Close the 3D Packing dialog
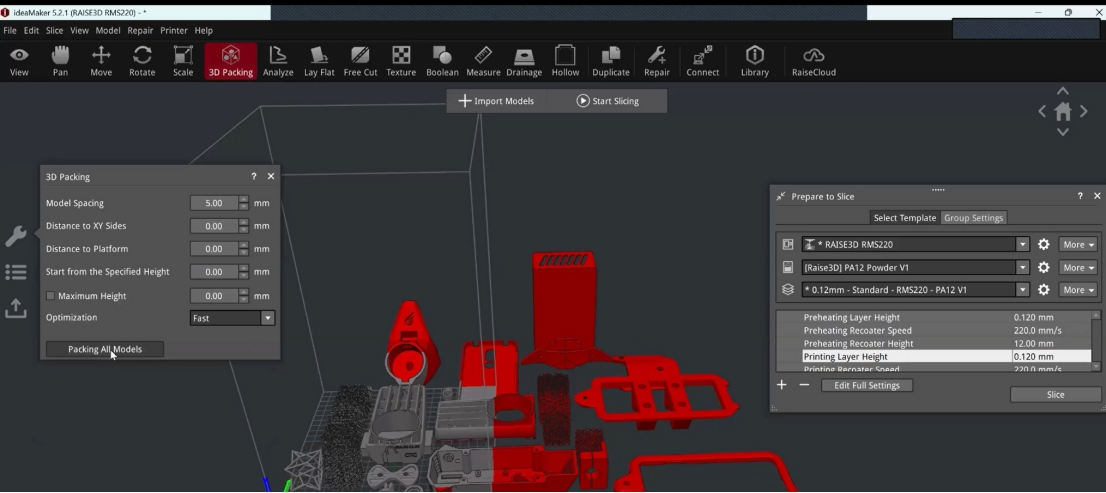The height and width of the screenshot is (493, 1106). click(271, 176)
